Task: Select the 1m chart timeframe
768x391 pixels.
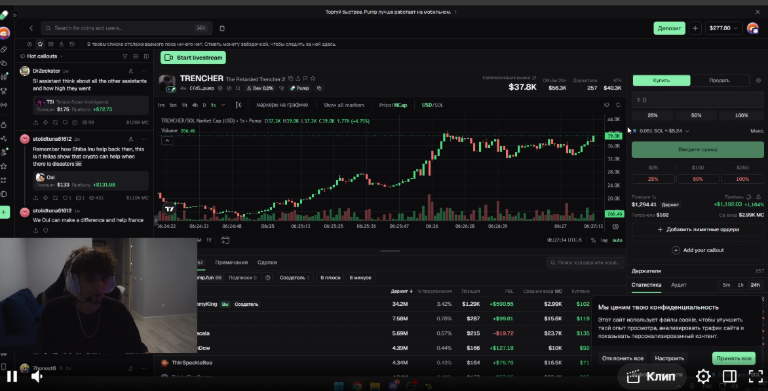Action: (x=161, y=105)
